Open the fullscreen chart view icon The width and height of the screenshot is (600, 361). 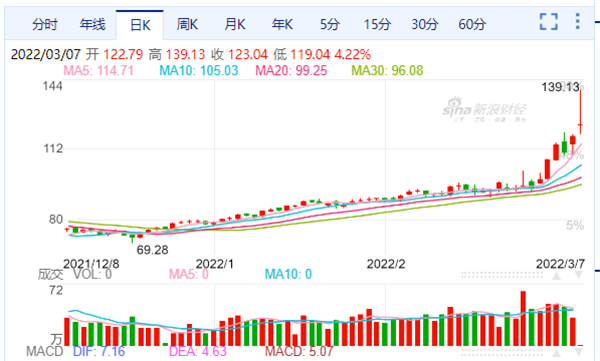[548, 21]
